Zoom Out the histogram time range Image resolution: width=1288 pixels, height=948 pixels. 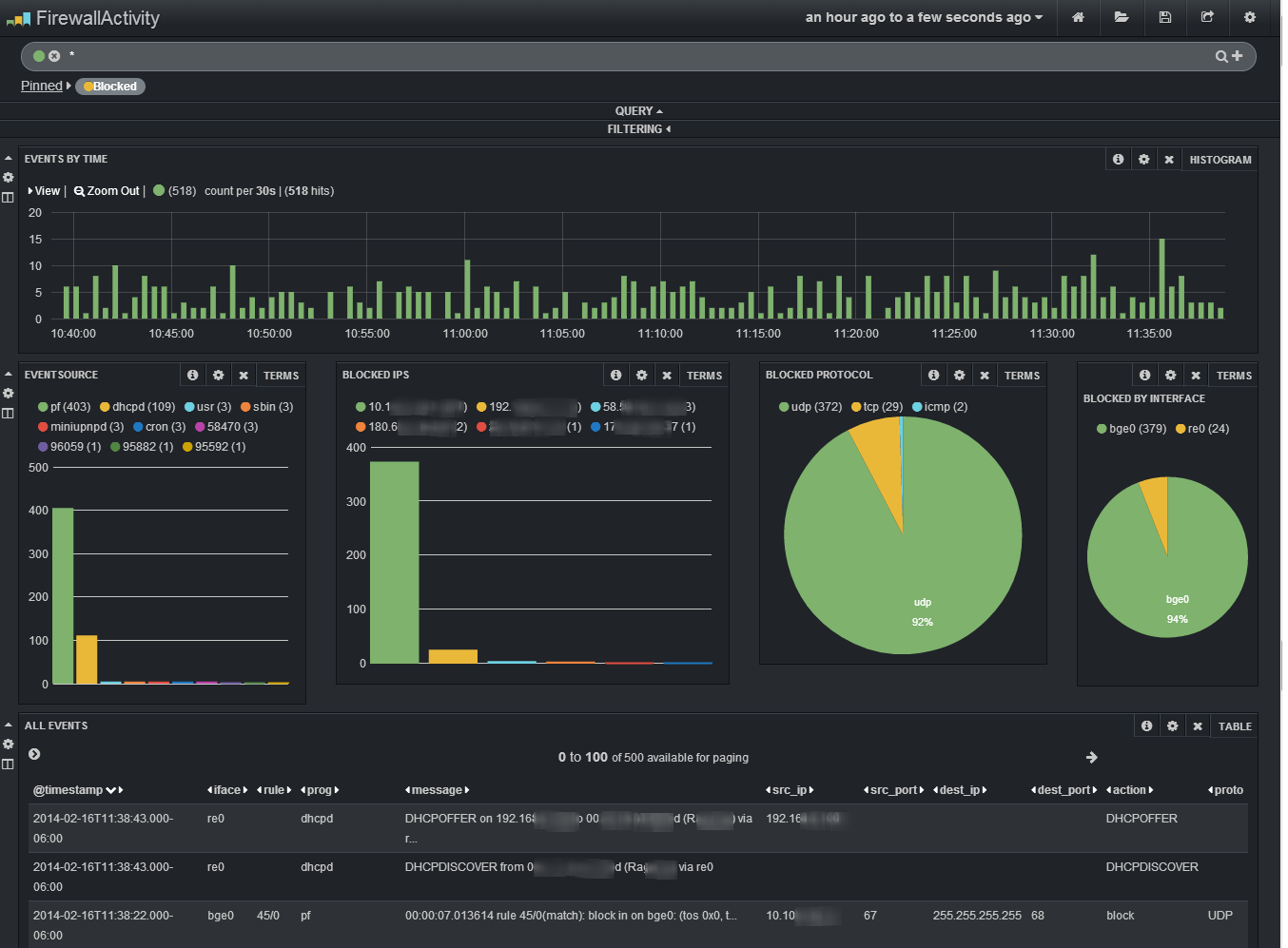(107, 191)
